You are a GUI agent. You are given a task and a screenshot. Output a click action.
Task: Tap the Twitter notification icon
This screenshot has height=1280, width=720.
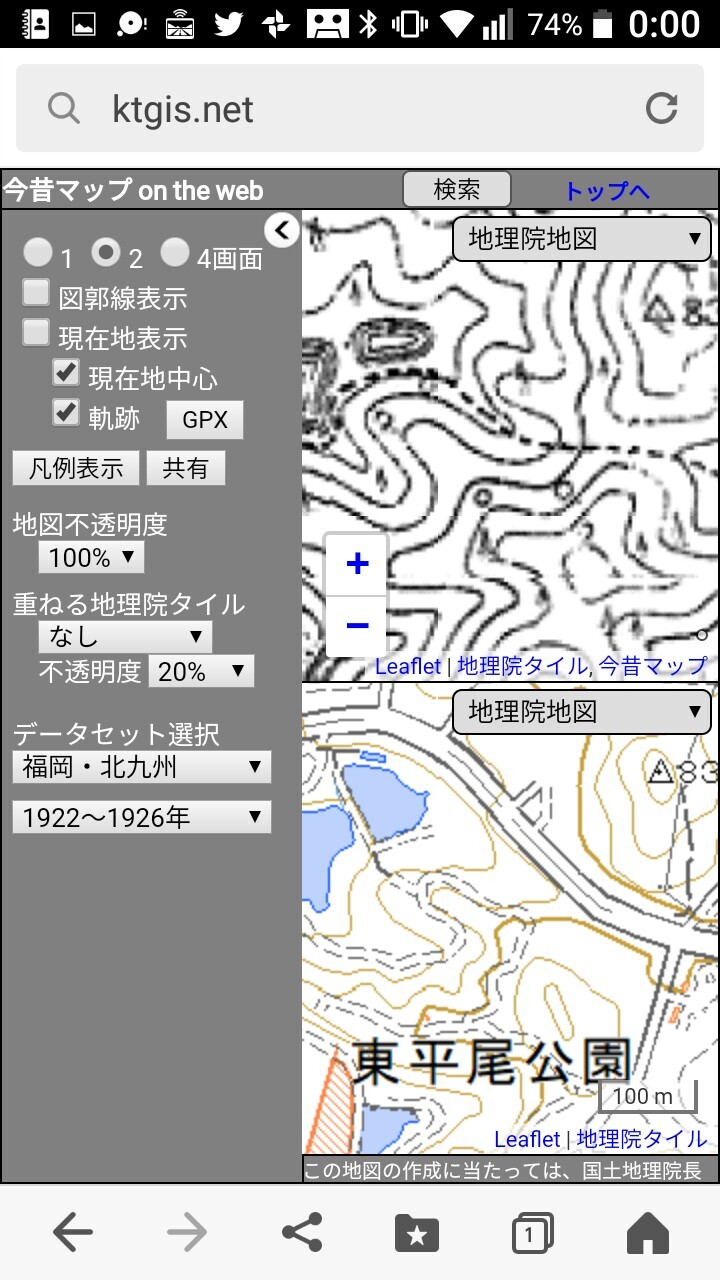point(229,24)
